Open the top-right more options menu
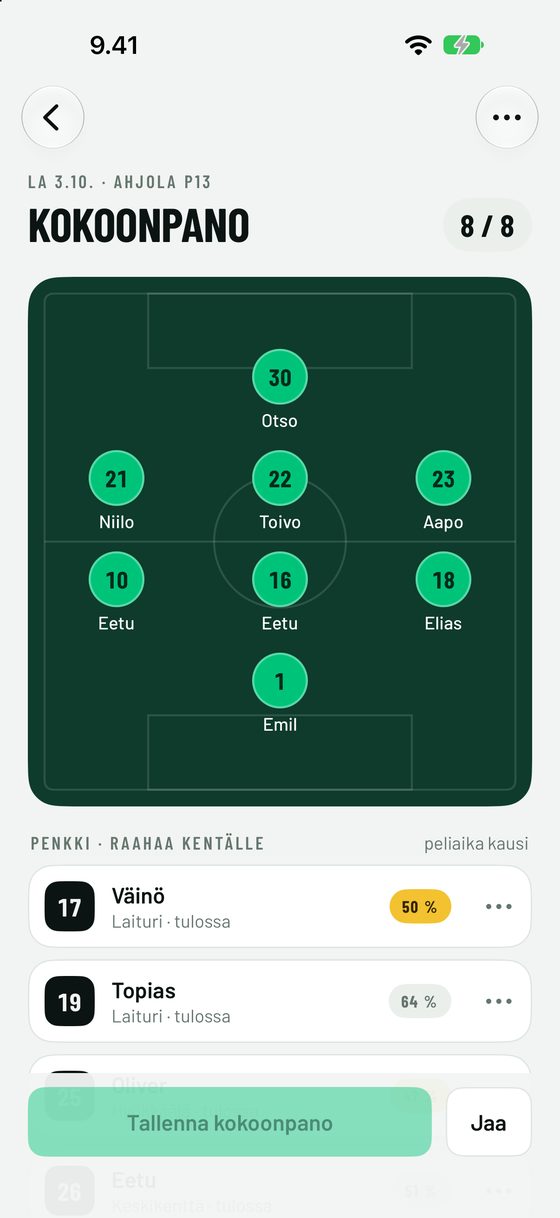This screenshot has width=560, height=1218. pyautogui.click(x=507, y=117)
